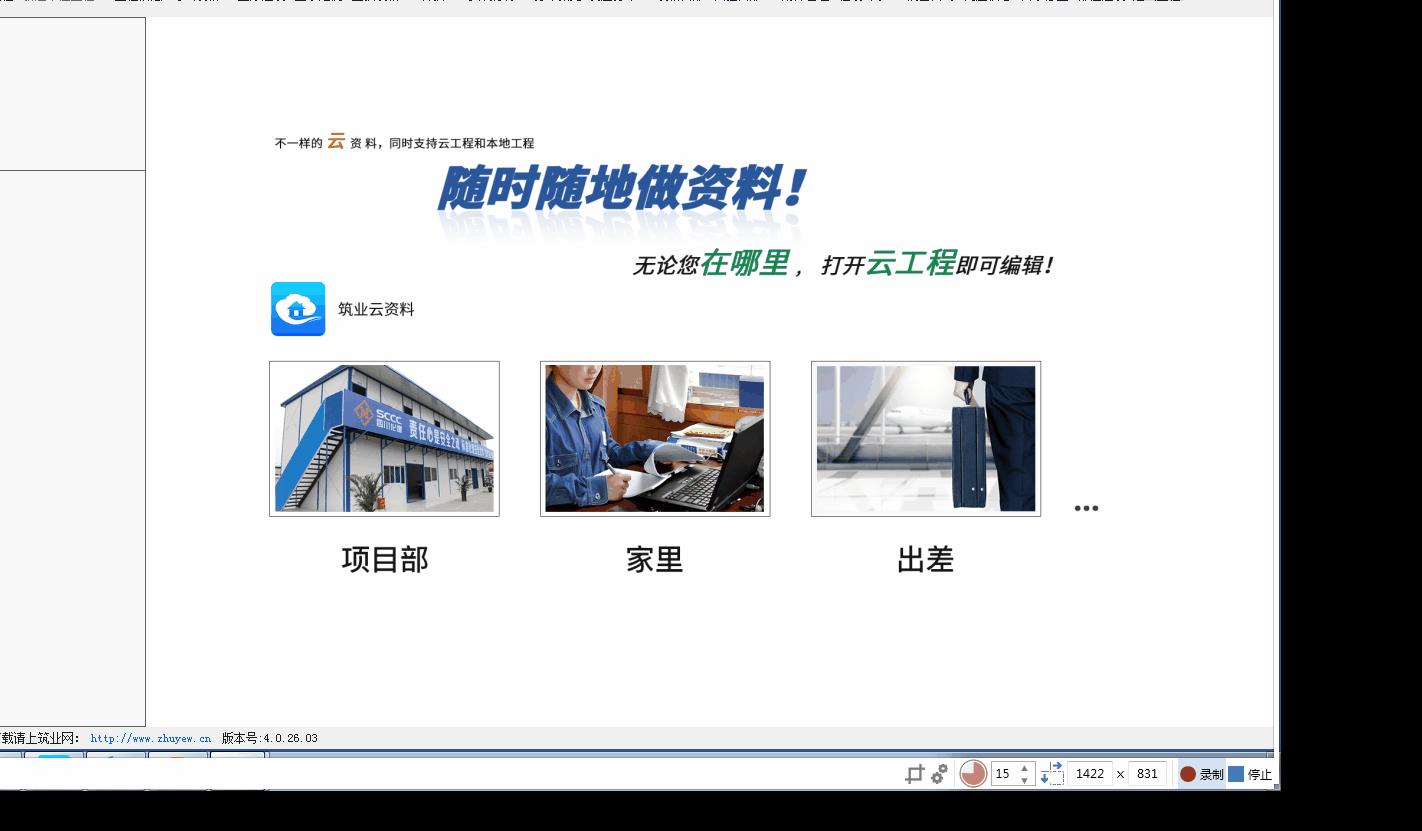Open recorder settings gears icon
Image resolution: width=1422 pixels, height=831 pixels.
[939, 774]
